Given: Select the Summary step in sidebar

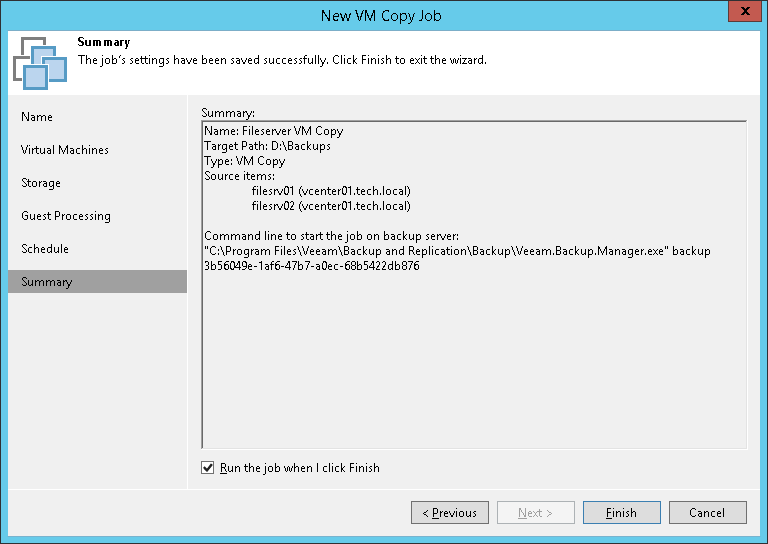Looking at the screenshot, I should [47, 282].
